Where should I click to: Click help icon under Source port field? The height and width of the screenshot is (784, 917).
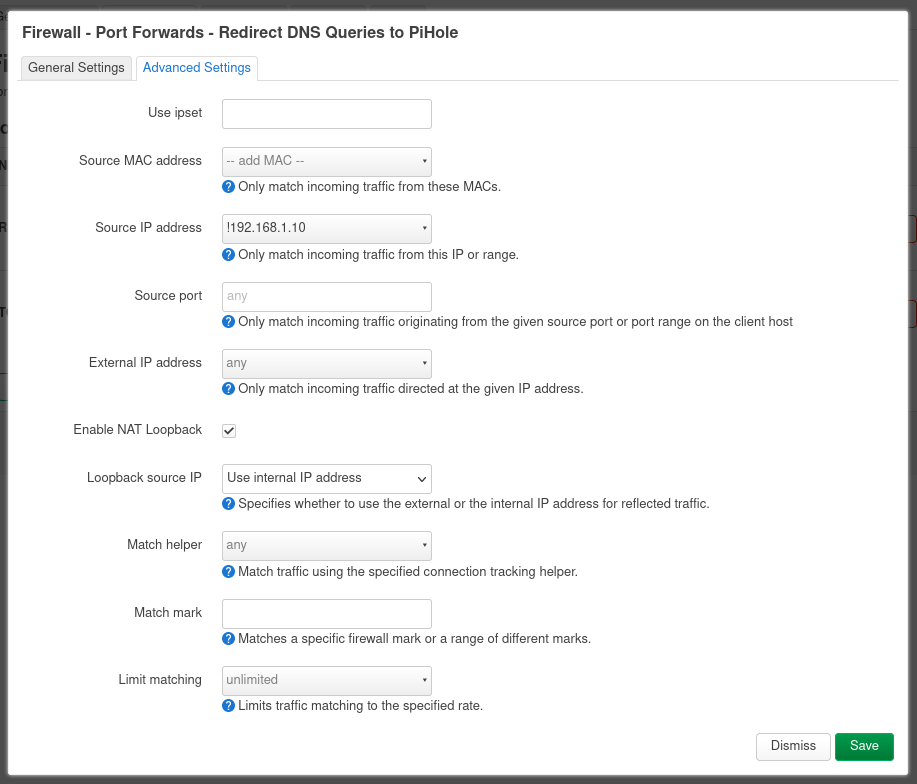(x=229, y=322)
